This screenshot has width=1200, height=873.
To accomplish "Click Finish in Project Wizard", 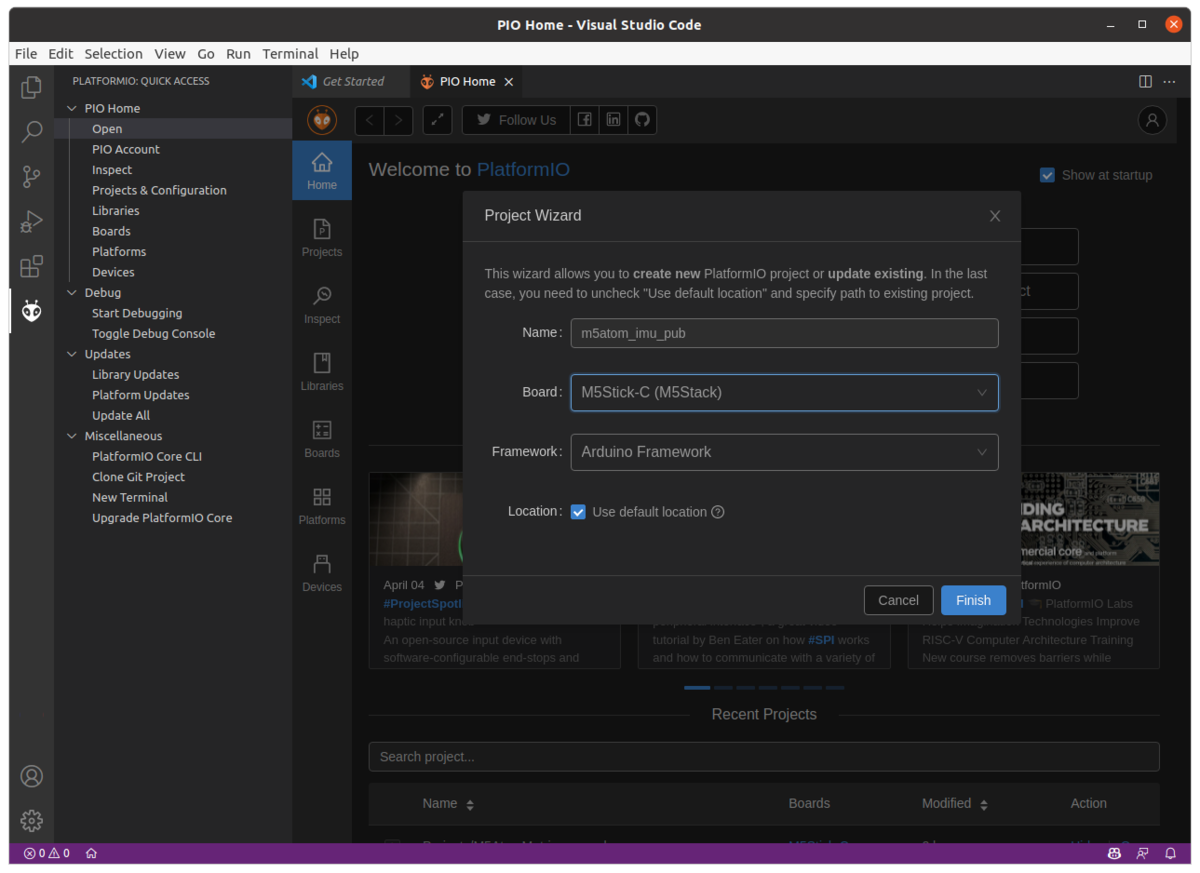I will [973, 600].
